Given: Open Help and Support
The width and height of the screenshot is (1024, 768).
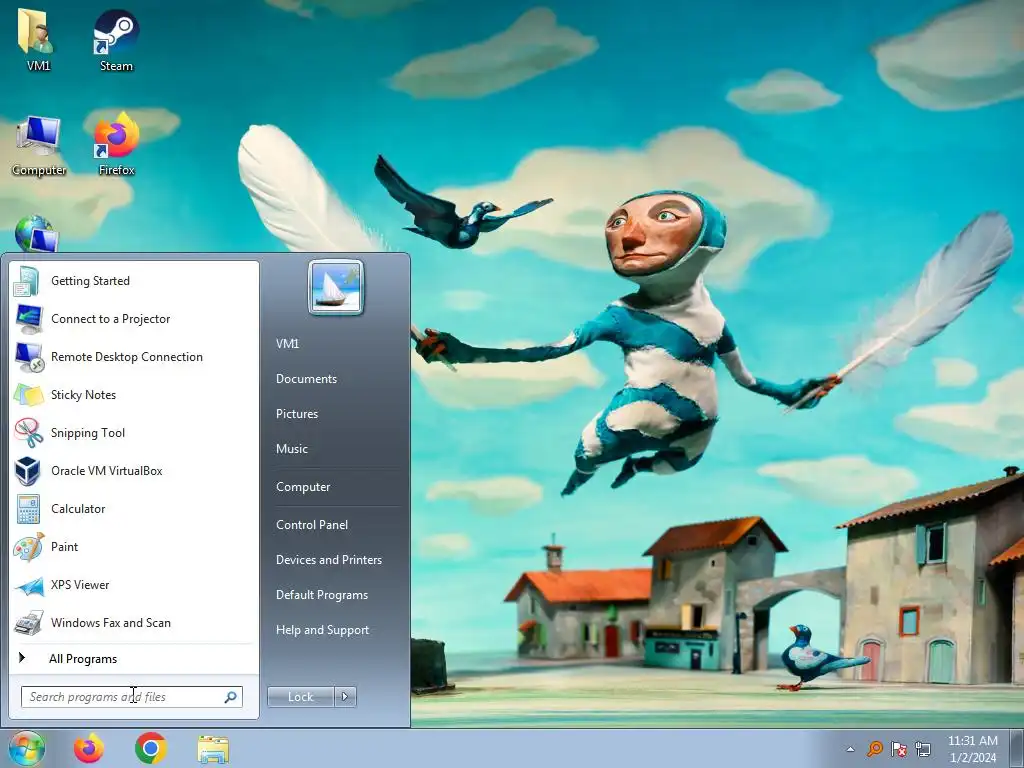Looking at the screenshot, I should coord(322,630).
